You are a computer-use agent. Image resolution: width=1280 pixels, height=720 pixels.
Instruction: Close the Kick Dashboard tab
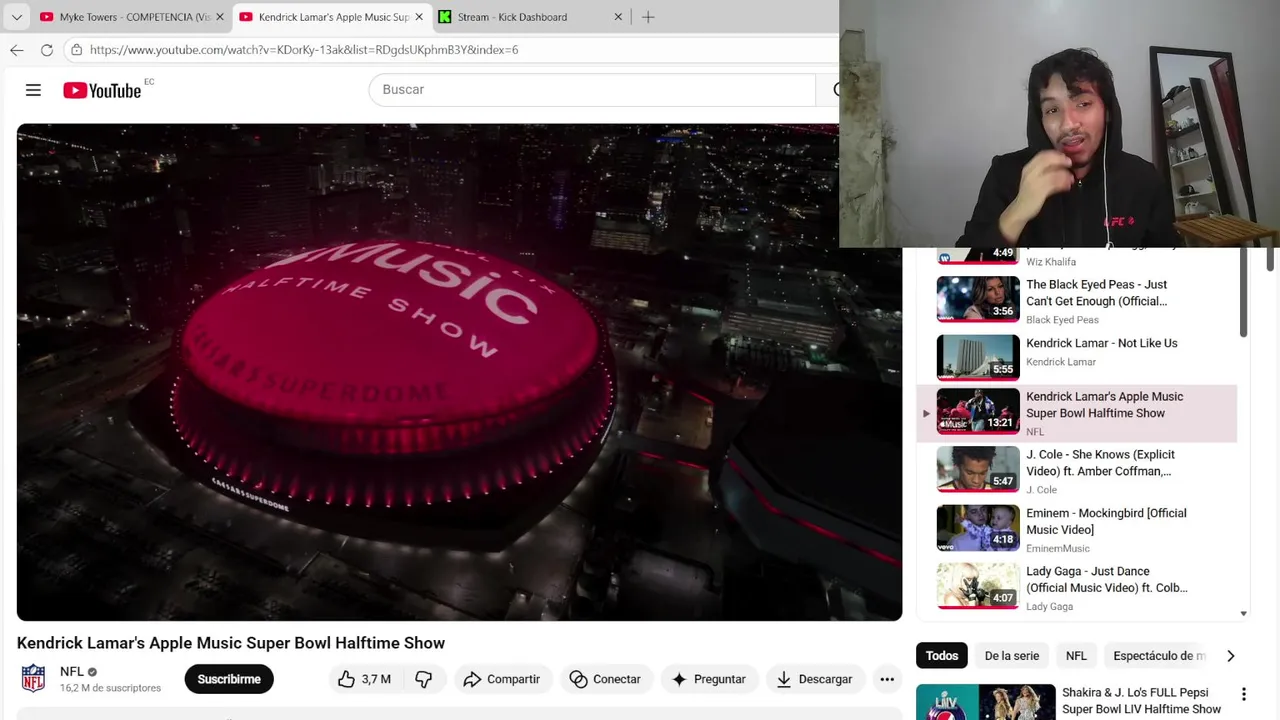coord(618,17)
